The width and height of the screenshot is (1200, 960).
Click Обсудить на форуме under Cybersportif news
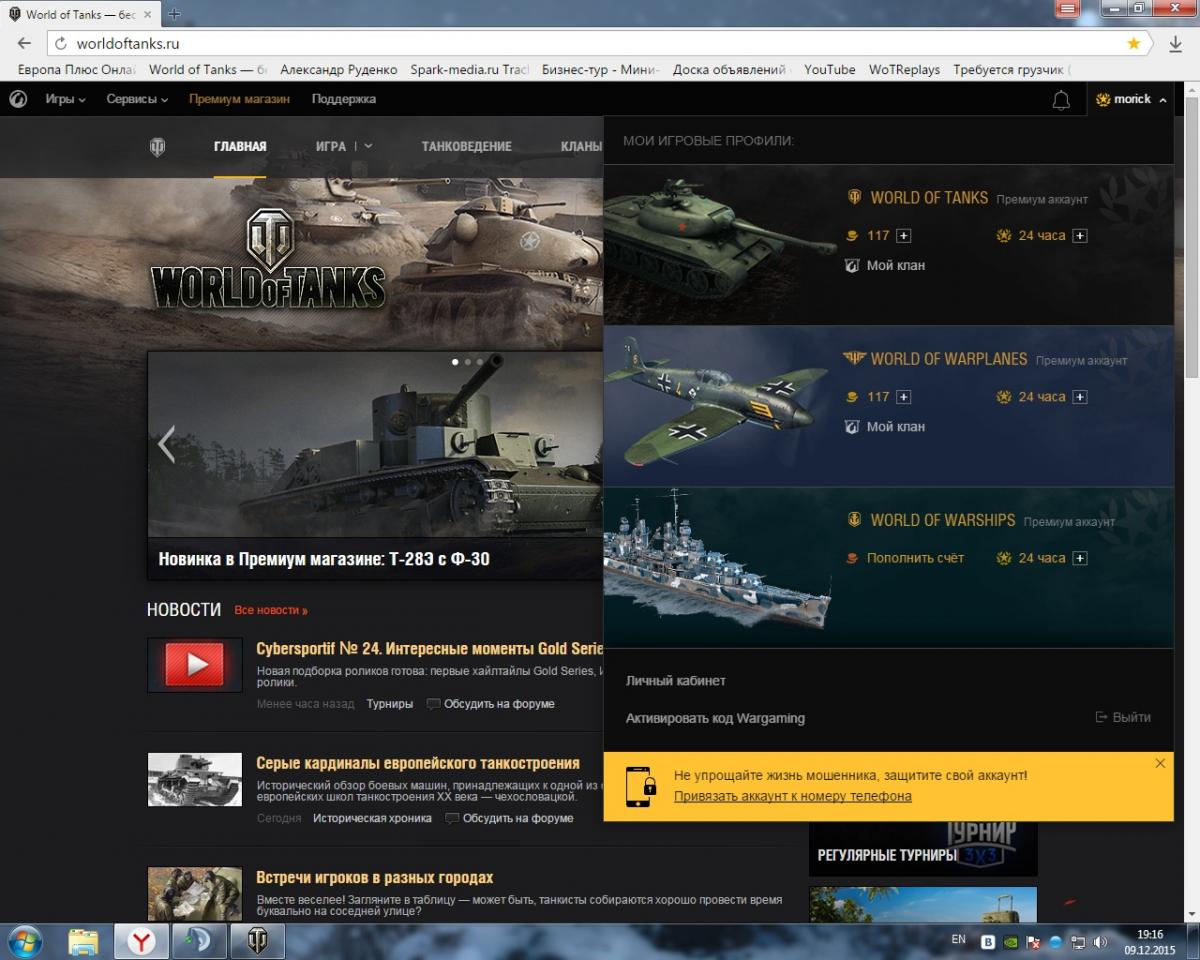tap(491, 704)
